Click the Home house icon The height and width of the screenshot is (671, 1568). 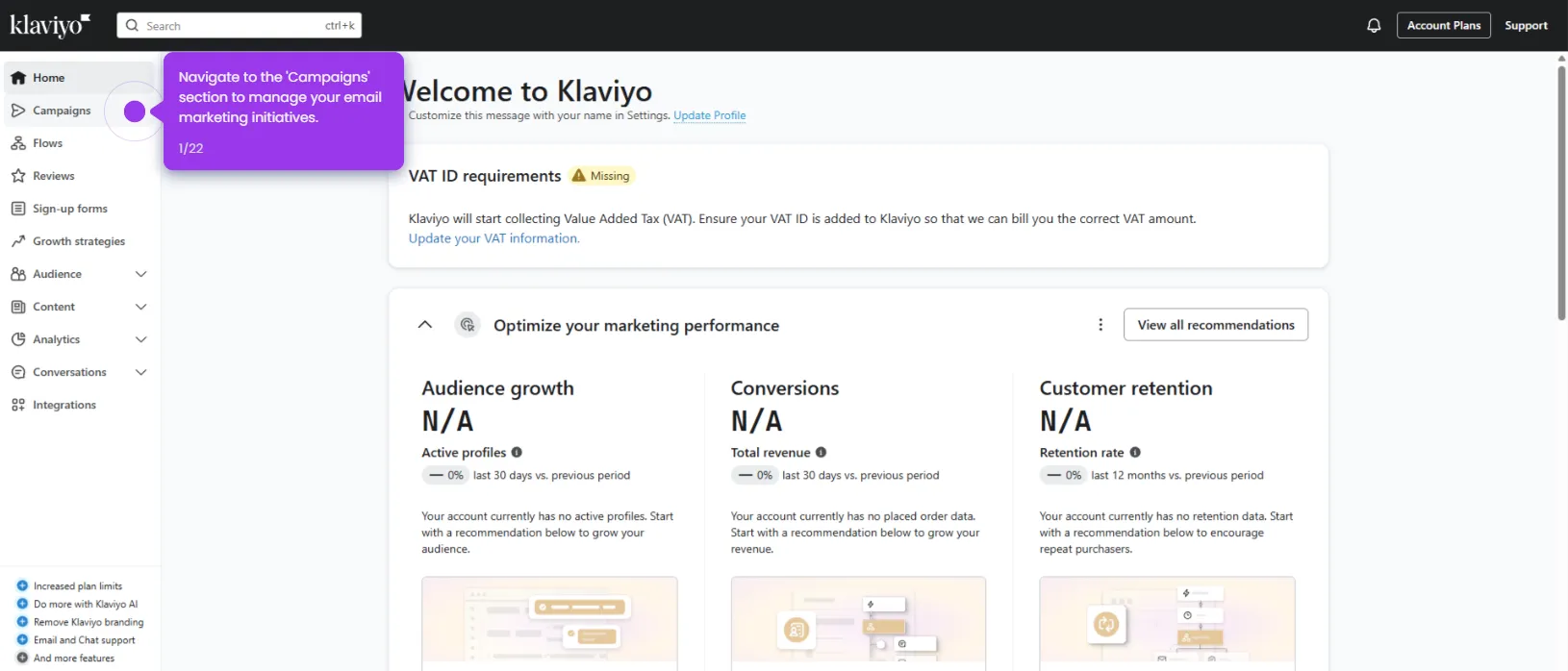pyautogui.click(x=18, y=78)
